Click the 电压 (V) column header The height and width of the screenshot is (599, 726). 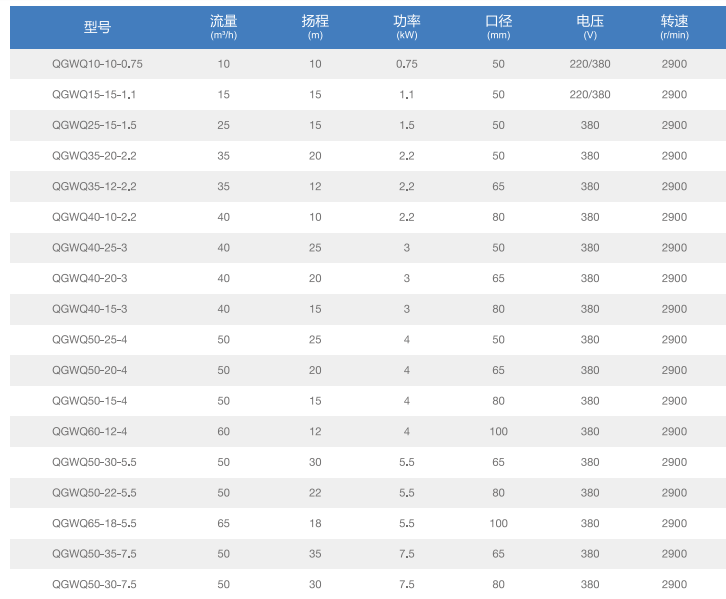(x=590, y=26)
